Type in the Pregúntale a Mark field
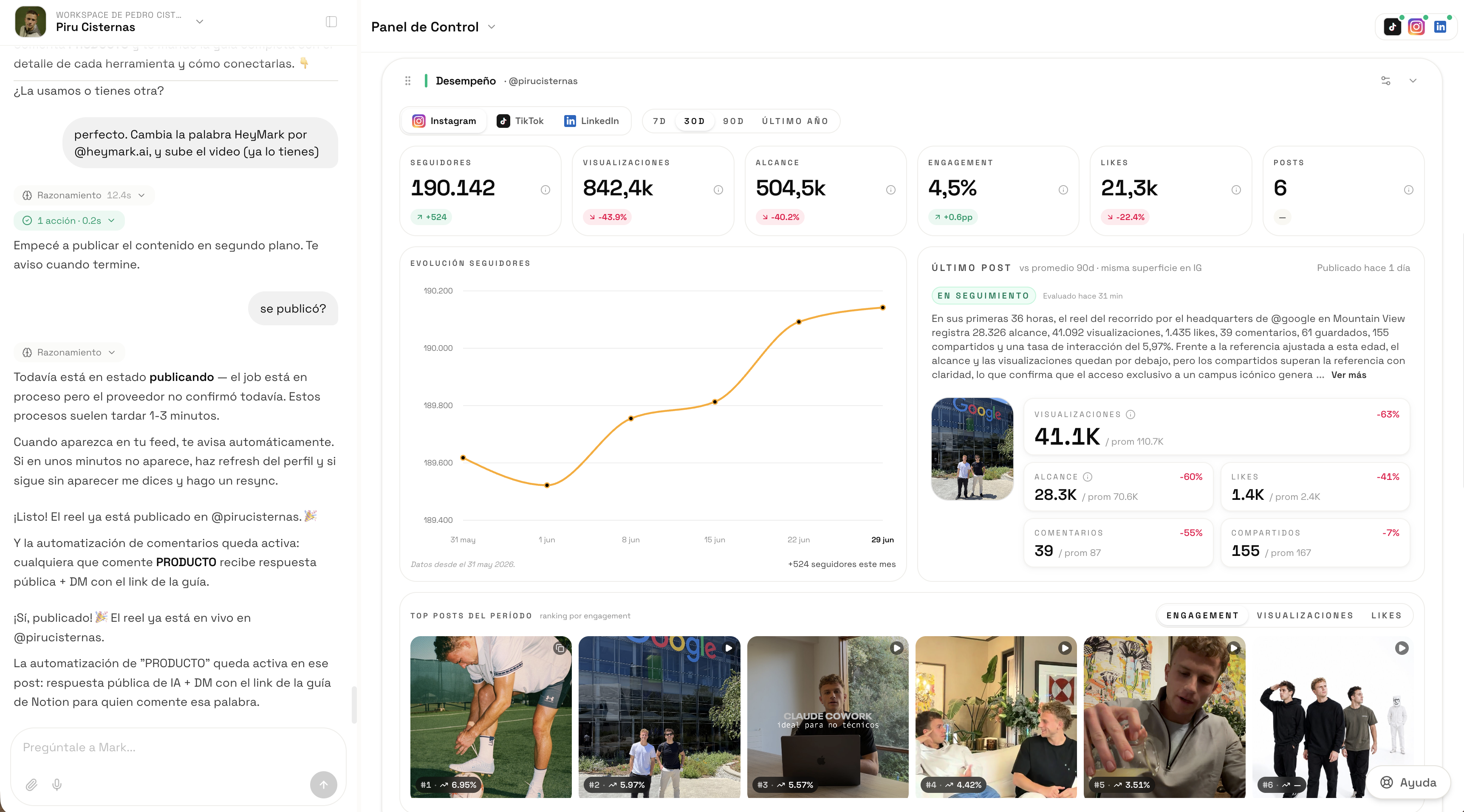The image size is (1464, 812). [178, 747]
